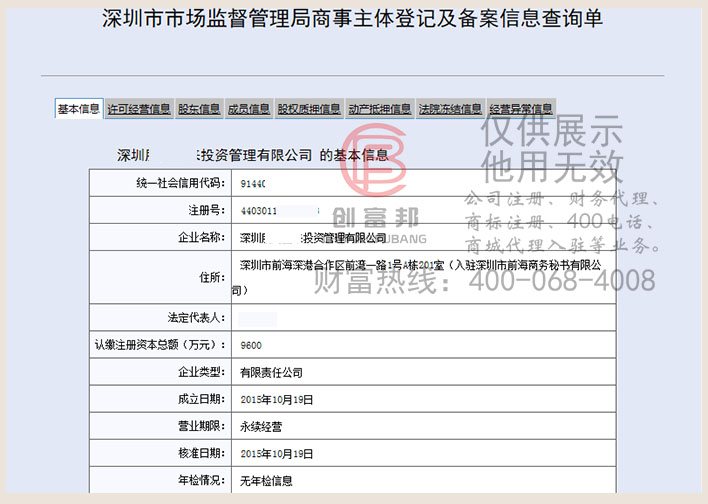This screenshot has width=708, height=504.
Task: Open the 成员信息 tab
Action: pos(249,109)
